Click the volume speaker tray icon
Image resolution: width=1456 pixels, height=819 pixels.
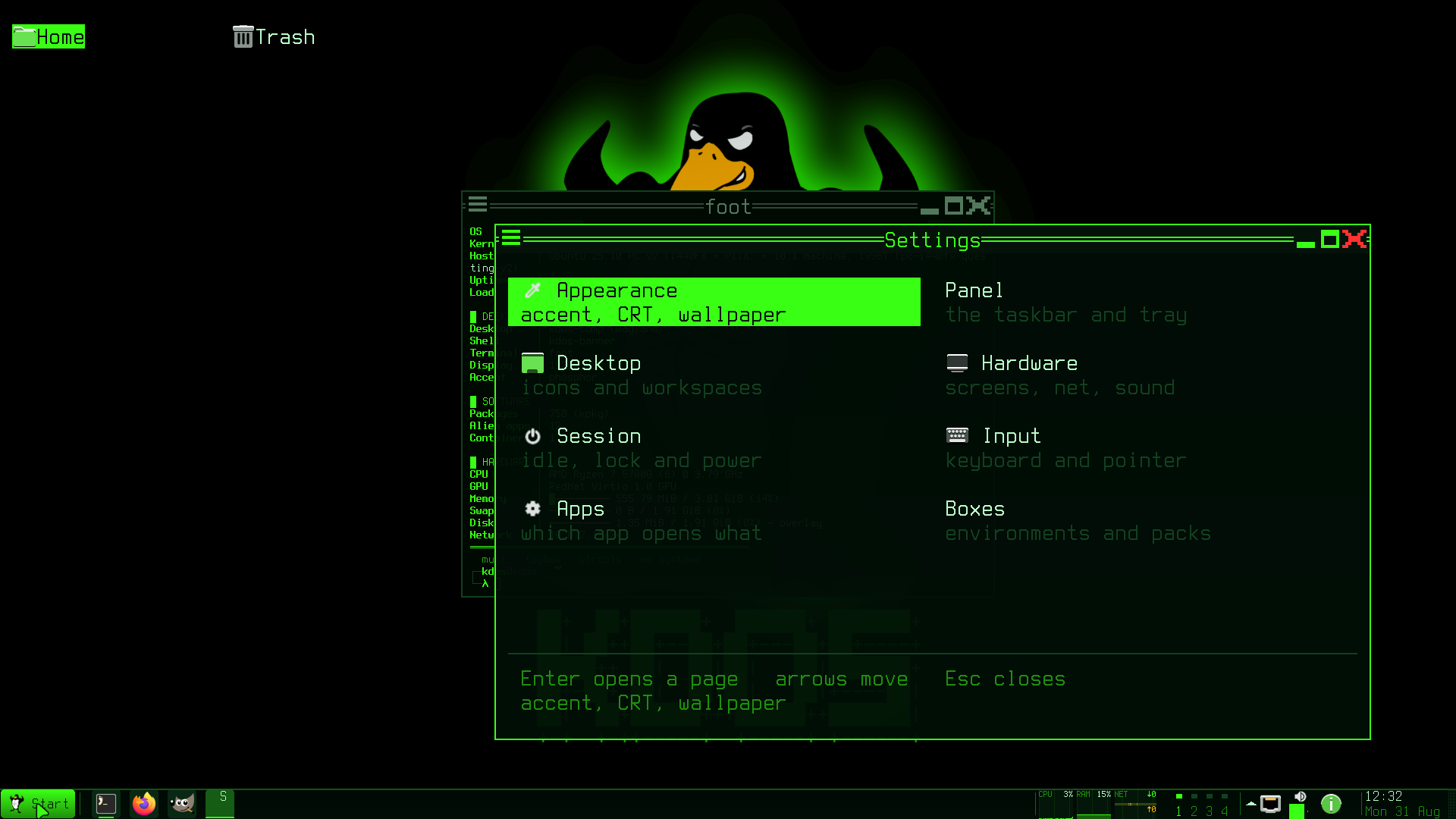coord(1300,797)
